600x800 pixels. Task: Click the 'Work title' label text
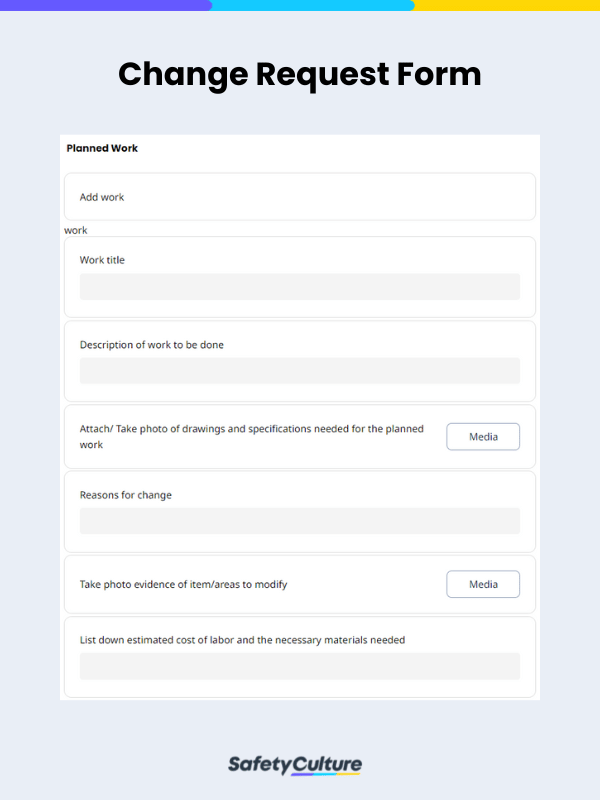click(102, 260)
